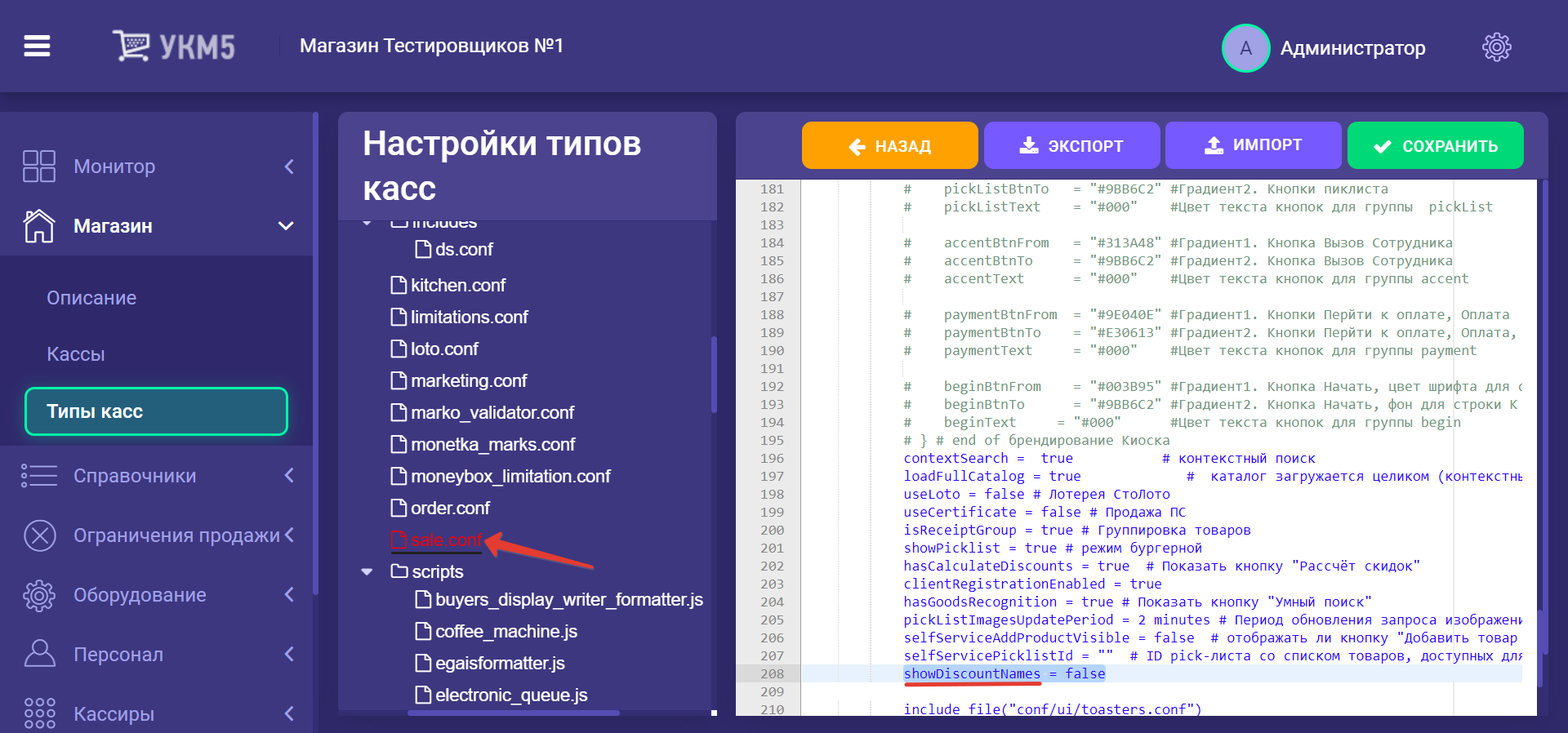Go back with the НАЗАД button
The image size is (1568, 733).
click(x=889, y=145)
